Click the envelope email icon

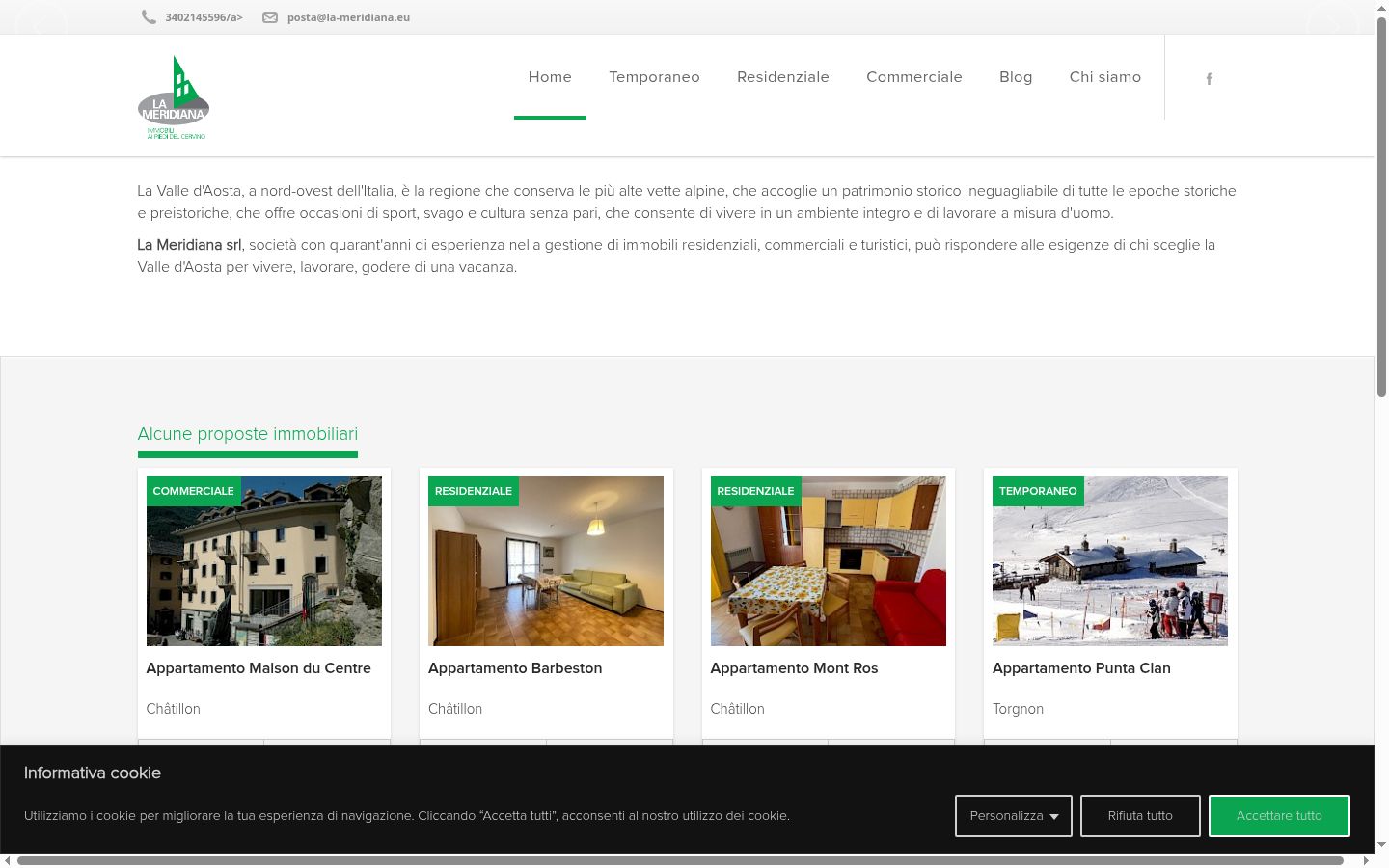coord(270,17)
